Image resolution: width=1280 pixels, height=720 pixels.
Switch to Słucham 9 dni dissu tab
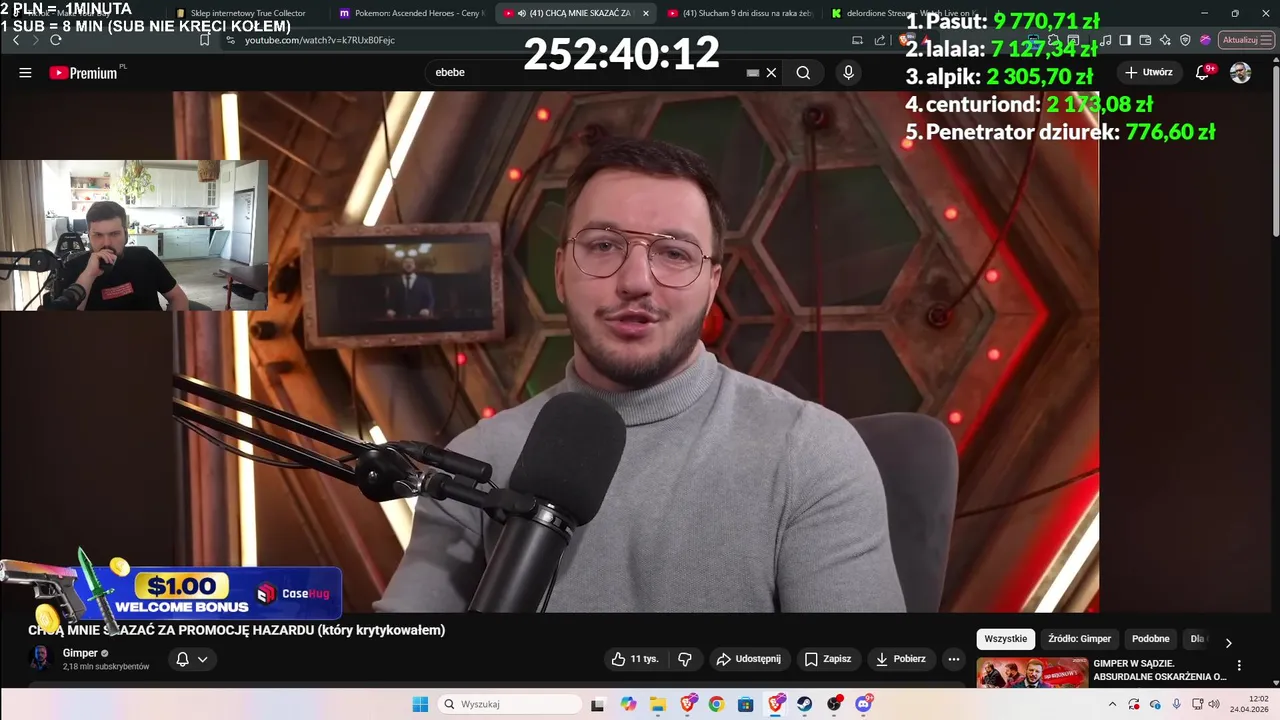pyautogui.click(x=740, y=13)
